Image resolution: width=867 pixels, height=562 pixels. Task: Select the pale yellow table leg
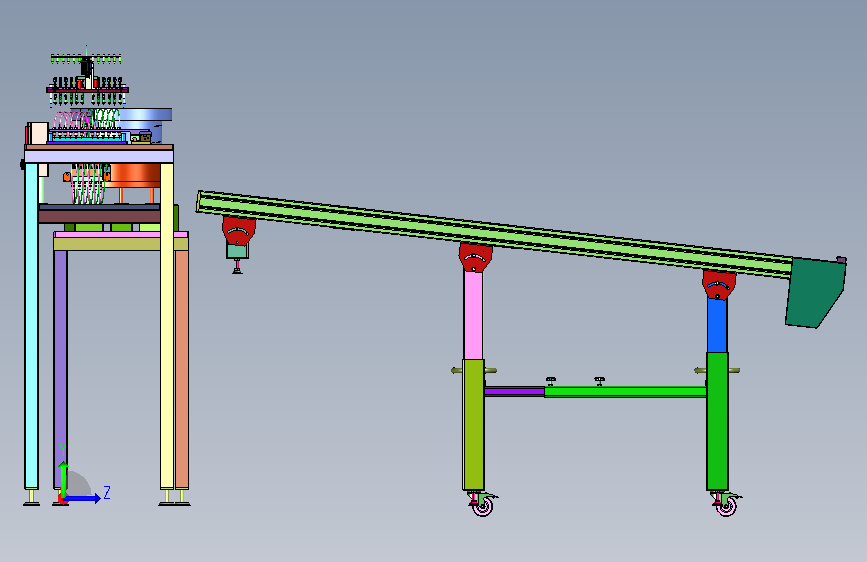[x=166, y=326]
